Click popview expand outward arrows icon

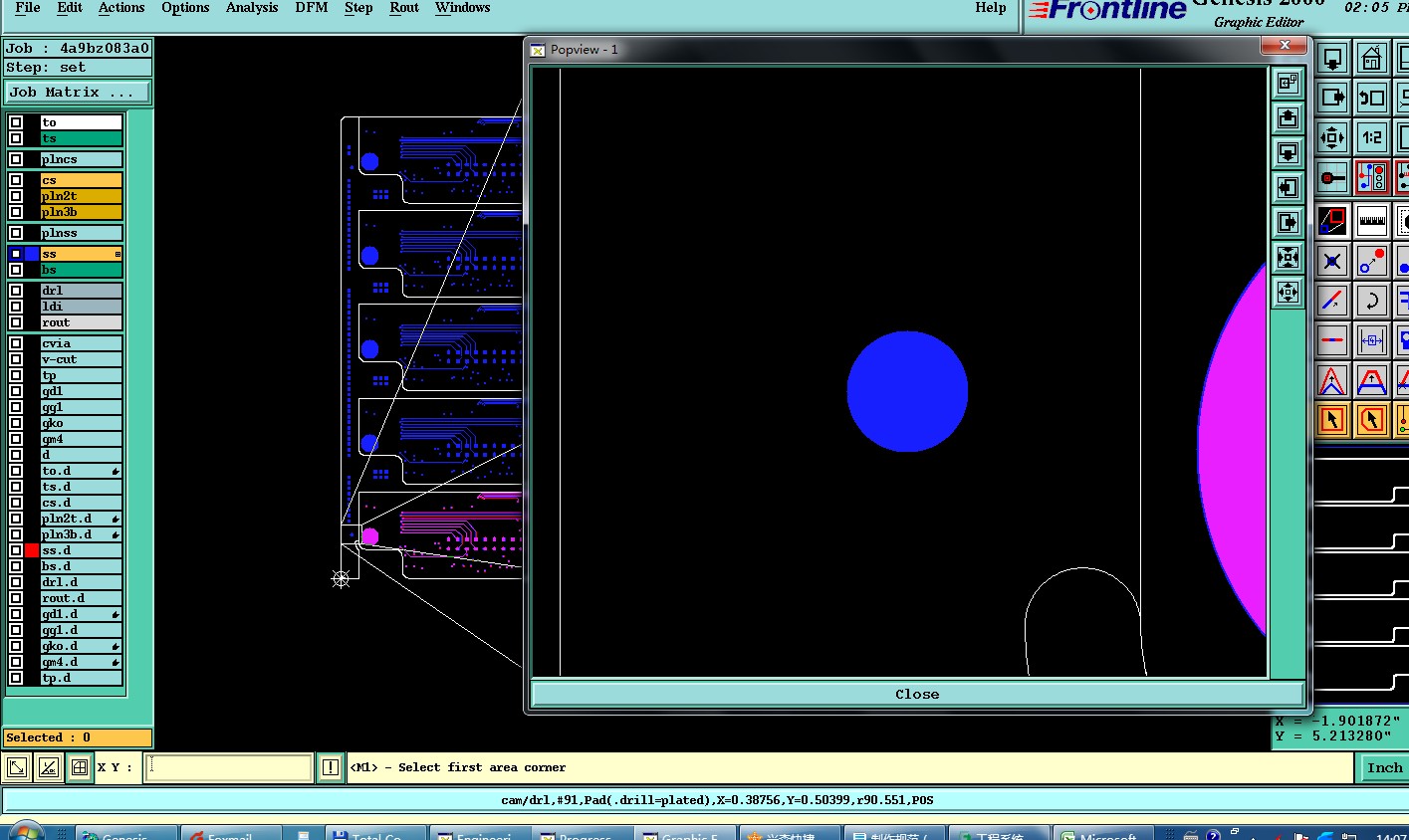click(1288, 293)
